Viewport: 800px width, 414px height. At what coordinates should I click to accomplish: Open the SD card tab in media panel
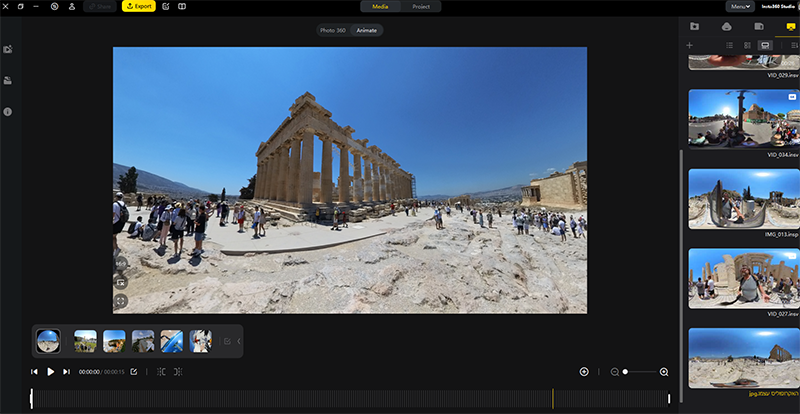(759, 27)
